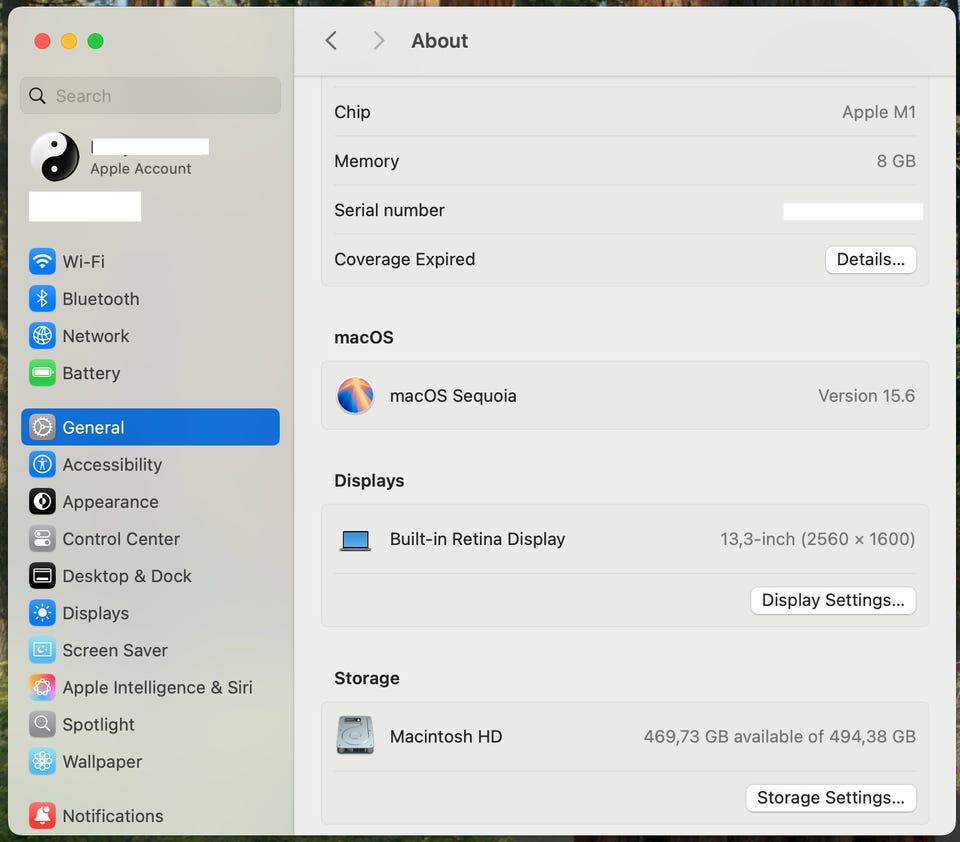Viewport: 960px width, 842px height.
Task: Click the Displays section heading
Action: point(369,481)
